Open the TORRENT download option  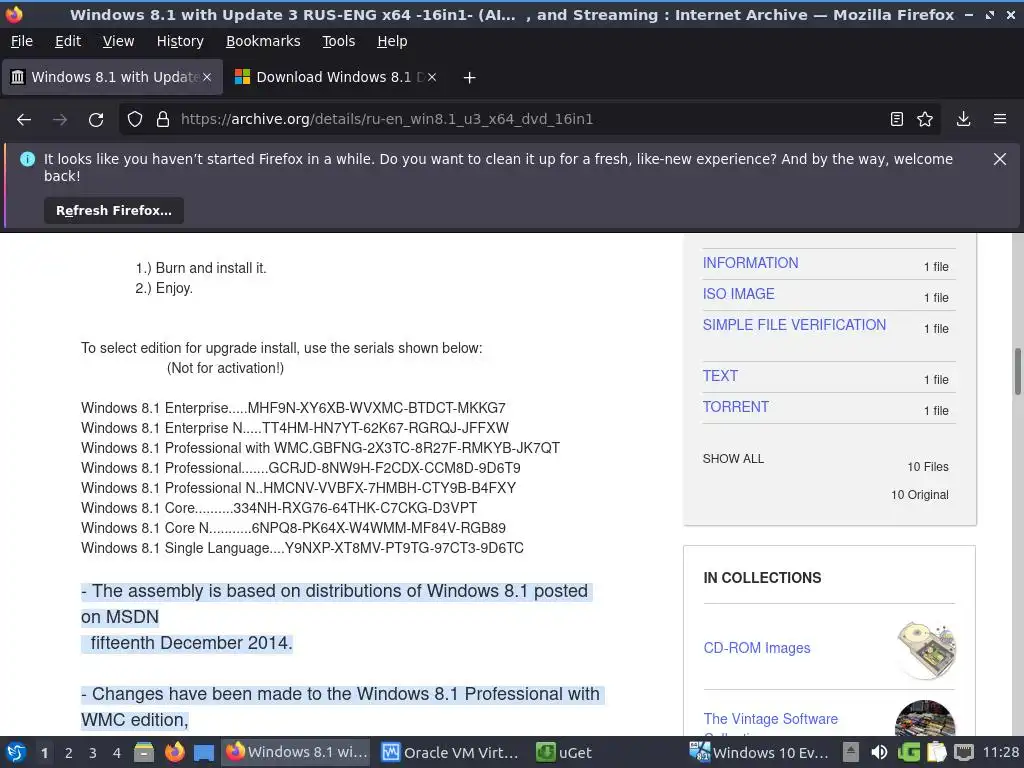[x=735, y=407]
